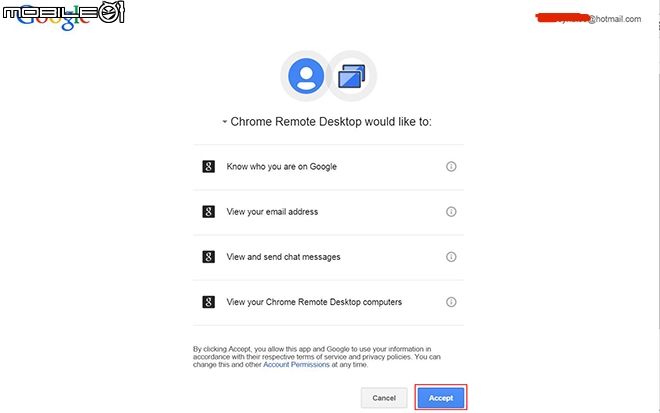Show info for Chrome Remote Desktop computers permission

coord(451,302)
